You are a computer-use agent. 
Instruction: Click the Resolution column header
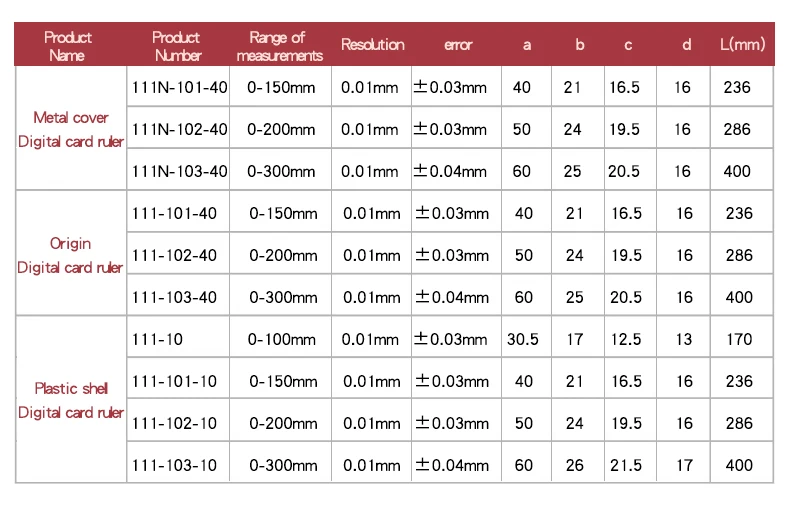click(x=372, y=45)
